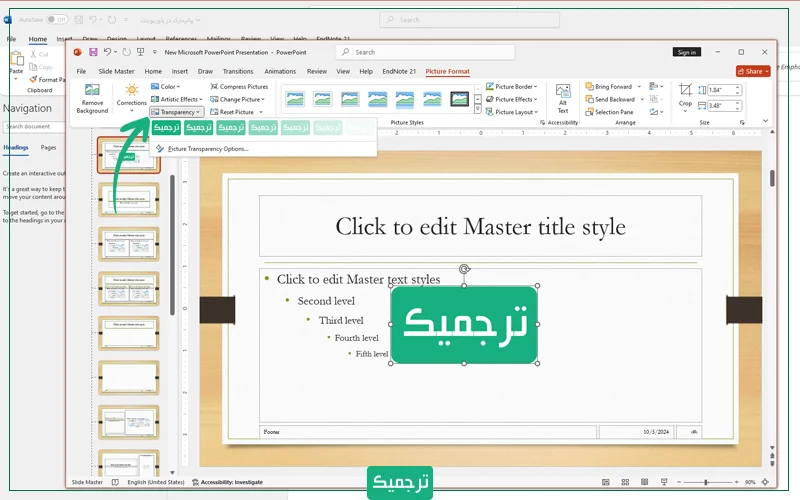Screen dimensions: 800x500
Task: Click the picture rotation handle
Action: (x=464, y=269)
